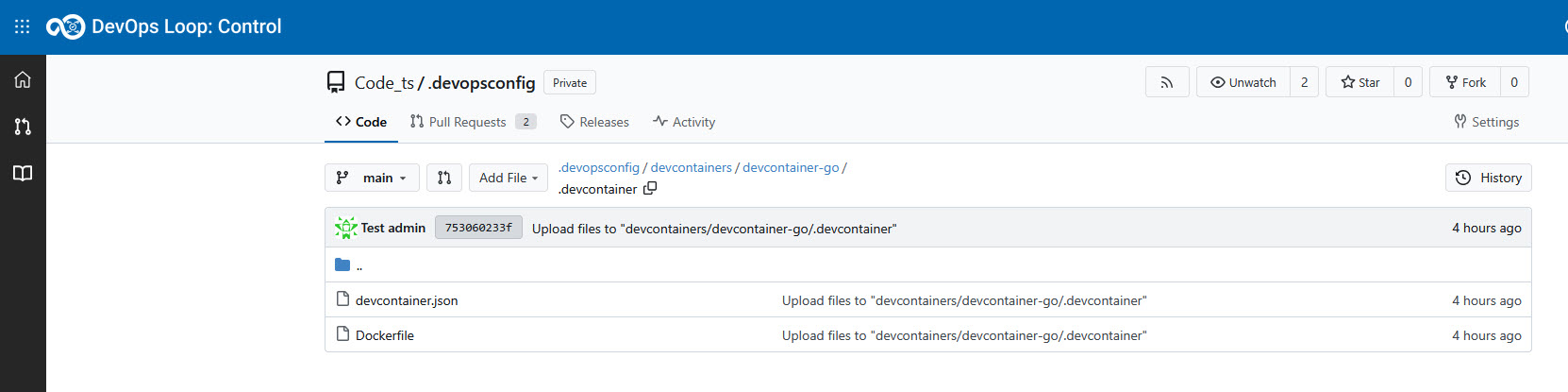
Task: Click the compare branches icon button
Action: tap(444, 178)
